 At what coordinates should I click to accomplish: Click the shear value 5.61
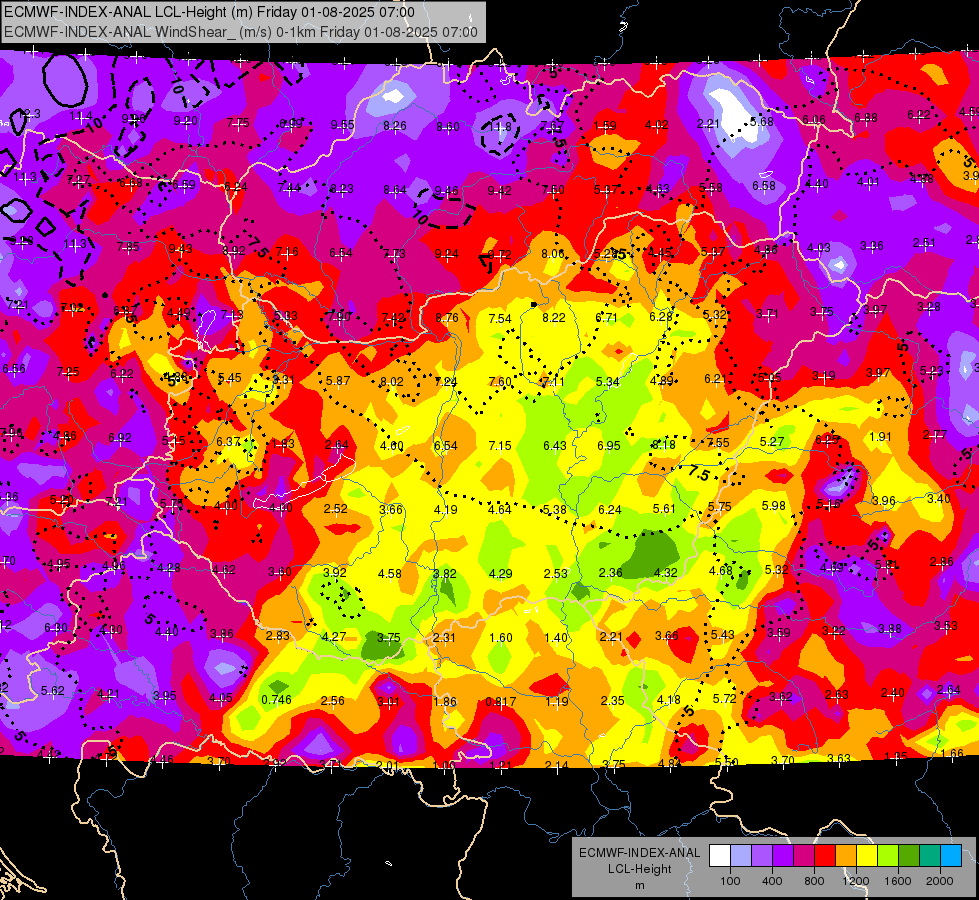[664, 508]
